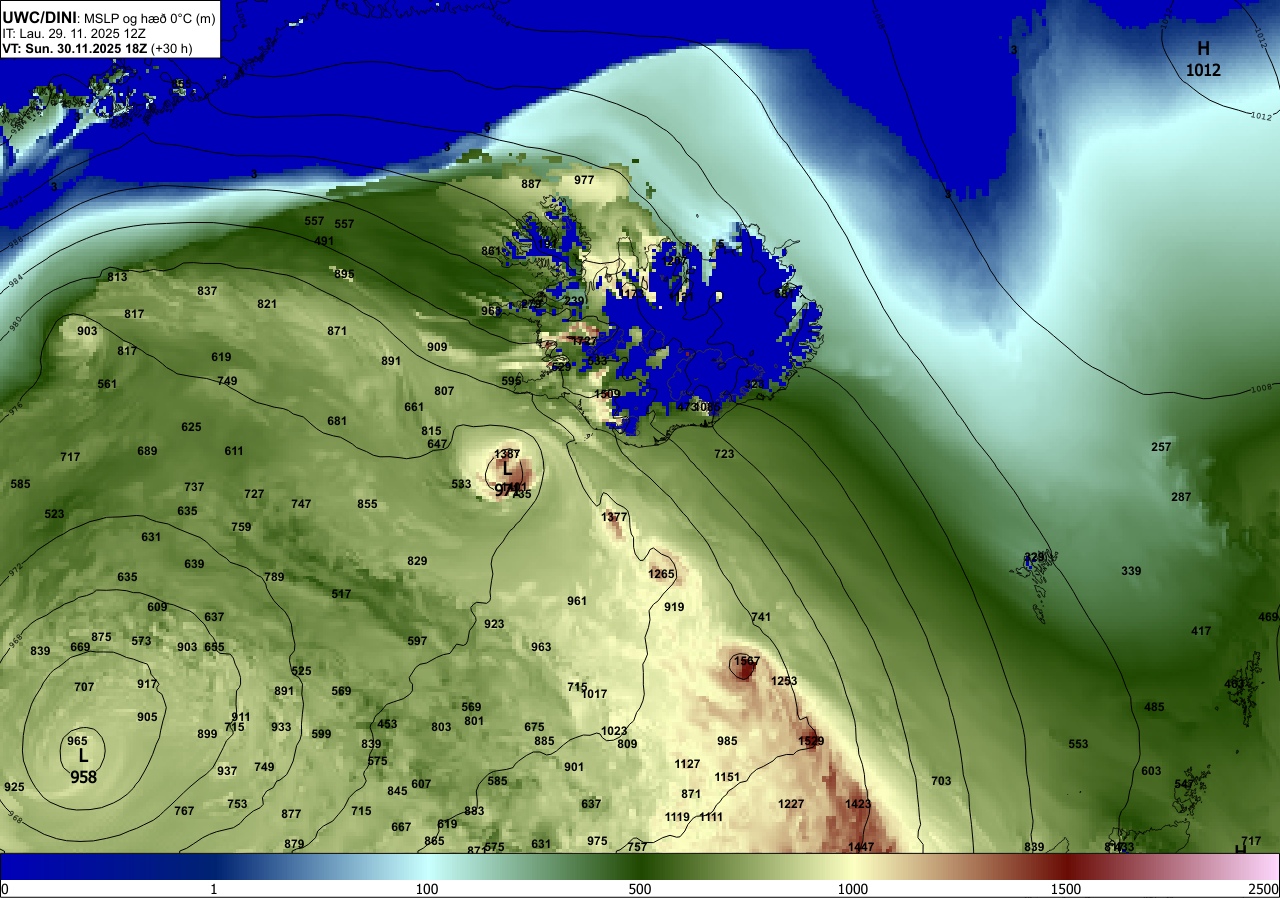Image resolution: width=1280 pixels, height=898 pixels.
Task: Click the '887' label north of Iceland
Action: [x=531, y=184]
